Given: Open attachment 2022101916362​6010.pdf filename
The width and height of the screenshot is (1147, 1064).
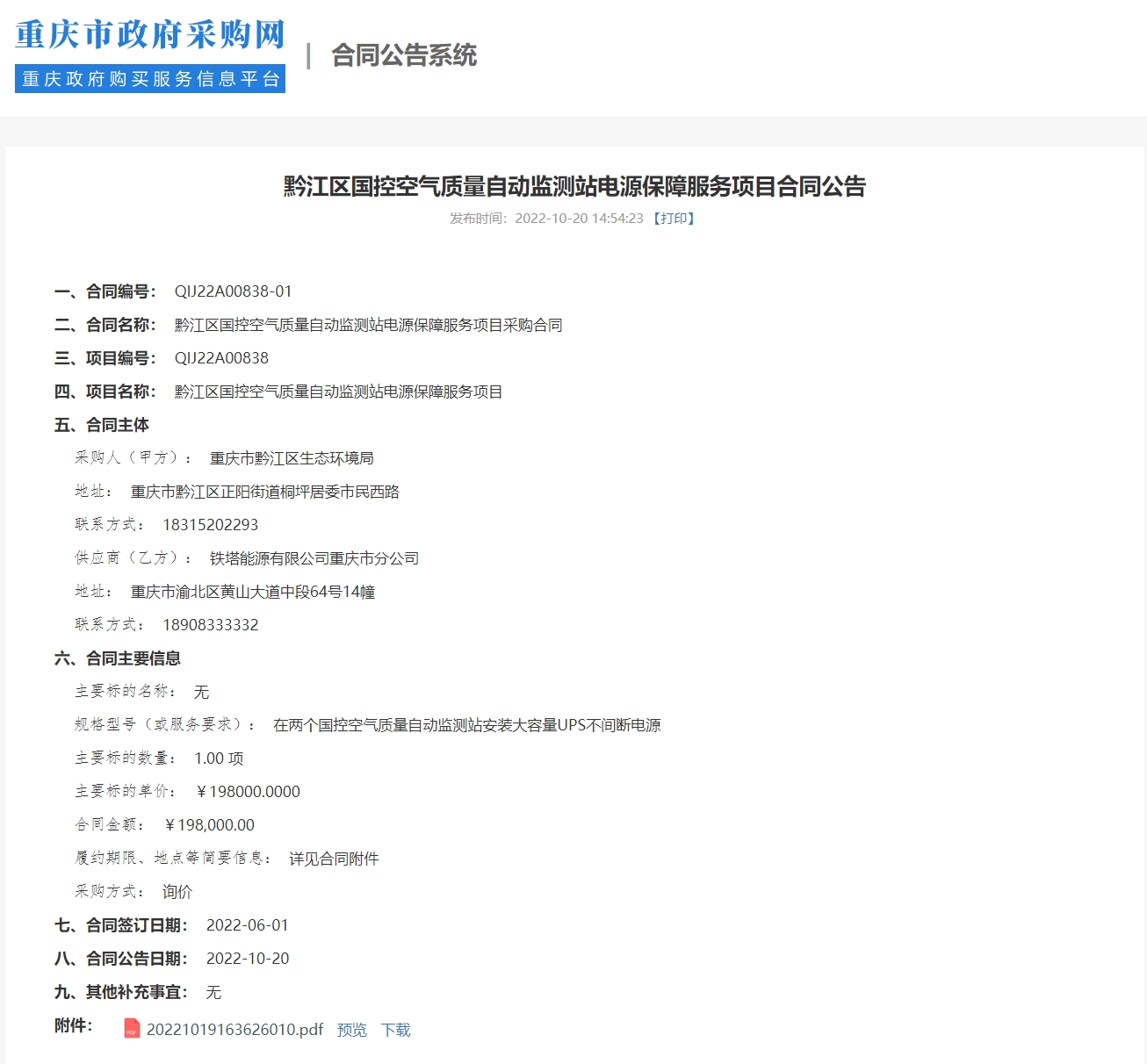Looking at the screenshot, I should (234, 1030).
